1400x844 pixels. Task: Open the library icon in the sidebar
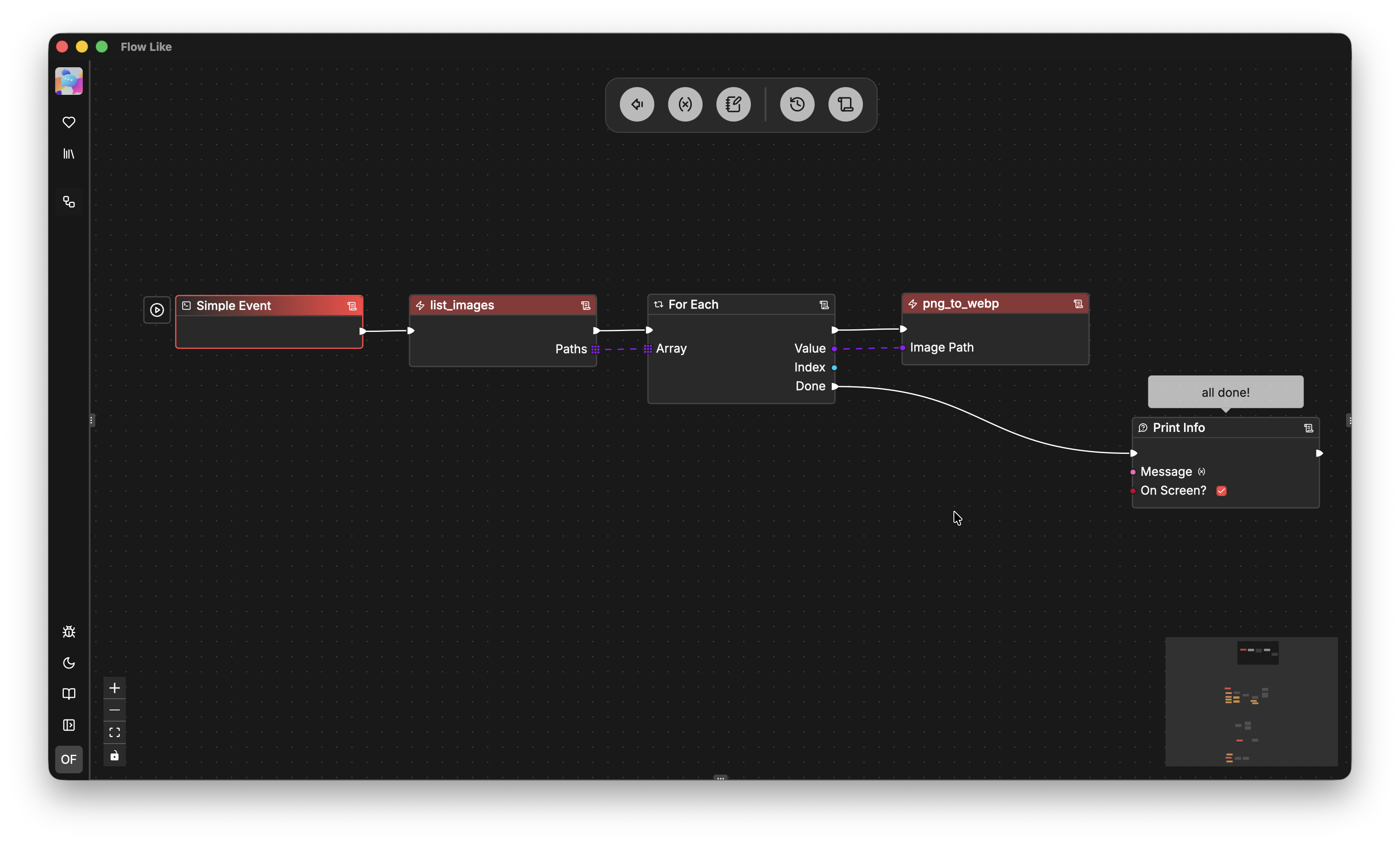click(69, 153)
